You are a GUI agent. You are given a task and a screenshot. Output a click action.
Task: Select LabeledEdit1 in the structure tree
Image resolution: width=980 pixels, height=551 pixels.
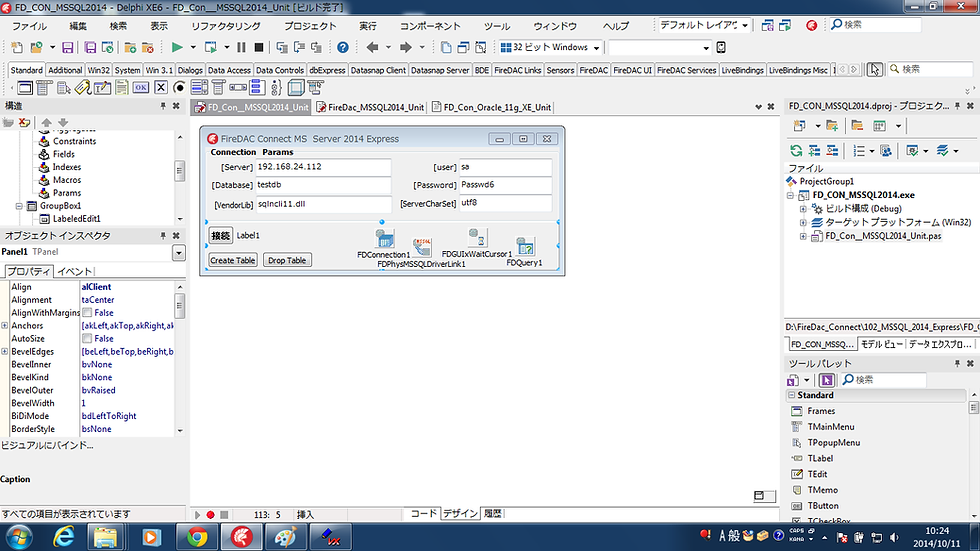(x=76, y=219)
